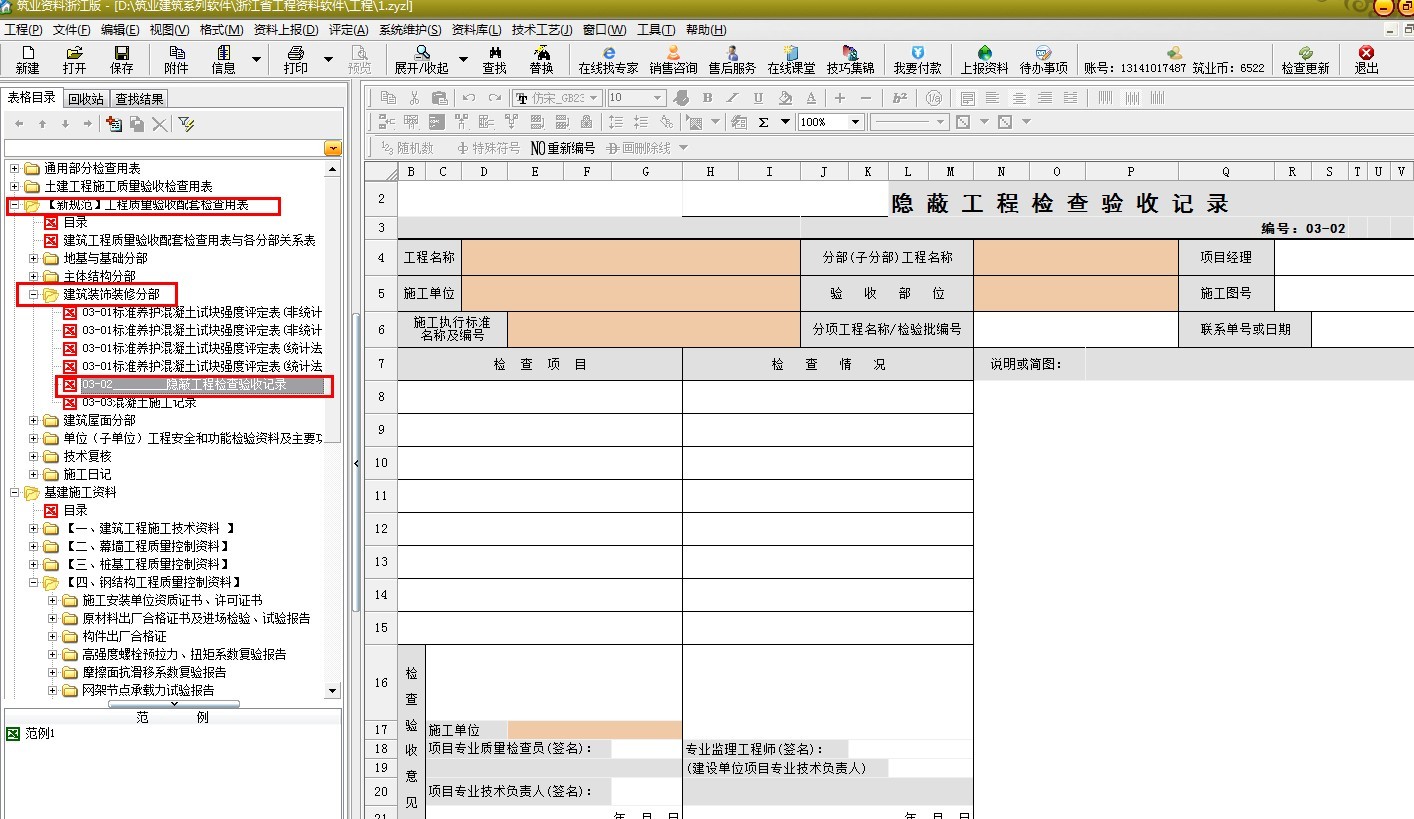Open the 附件 (Attachment) tool
The image size is (1414, 819).
tap(176, 59)
